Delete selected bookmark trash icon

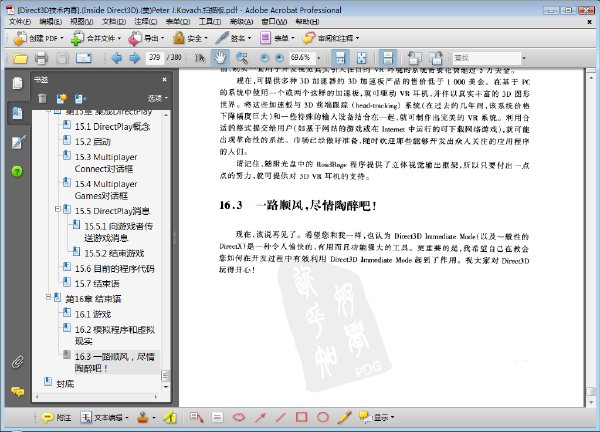point(42,98)
